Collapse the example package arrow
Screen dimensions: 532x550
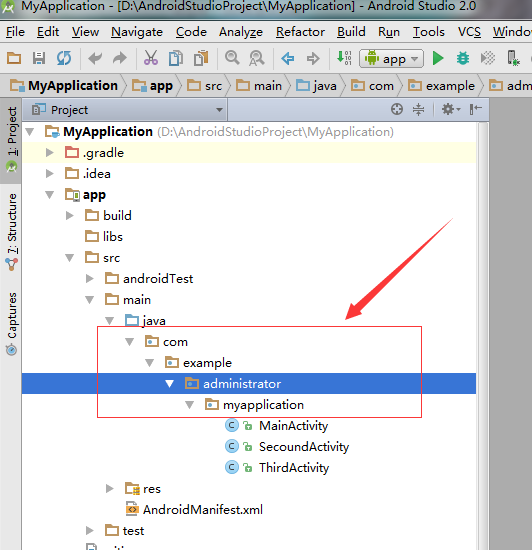[x=150, y=363]
